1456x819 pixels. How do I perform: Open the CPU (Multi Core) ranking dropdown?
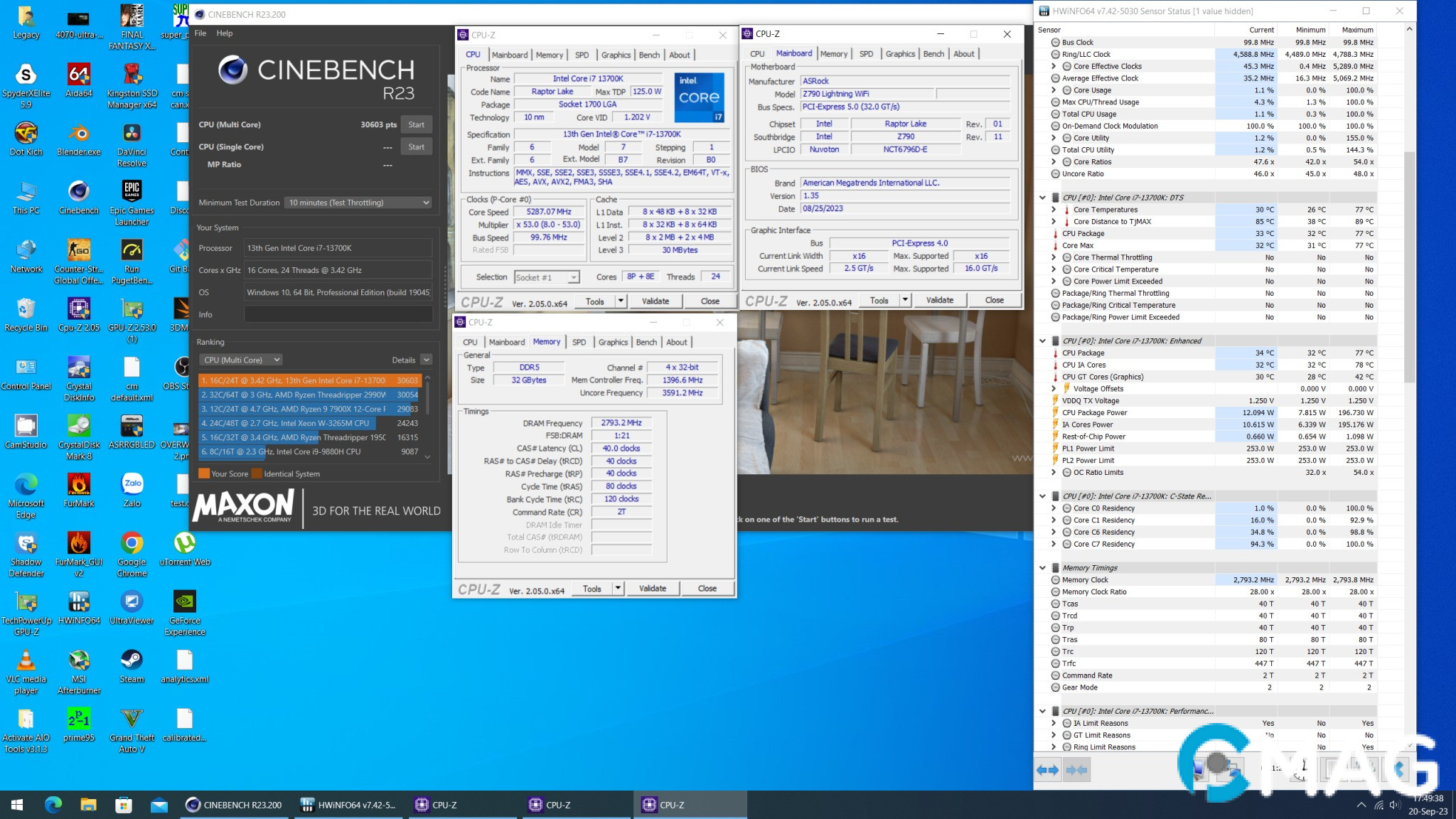tap(241, 360)
